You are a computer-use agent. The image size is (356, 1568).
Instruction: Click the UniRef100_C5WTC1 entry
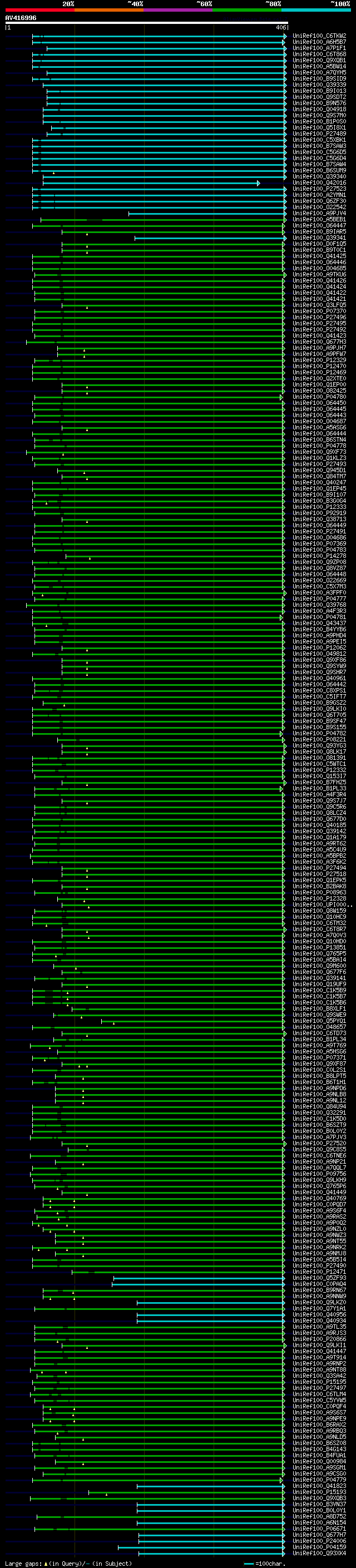coord(319,764)
